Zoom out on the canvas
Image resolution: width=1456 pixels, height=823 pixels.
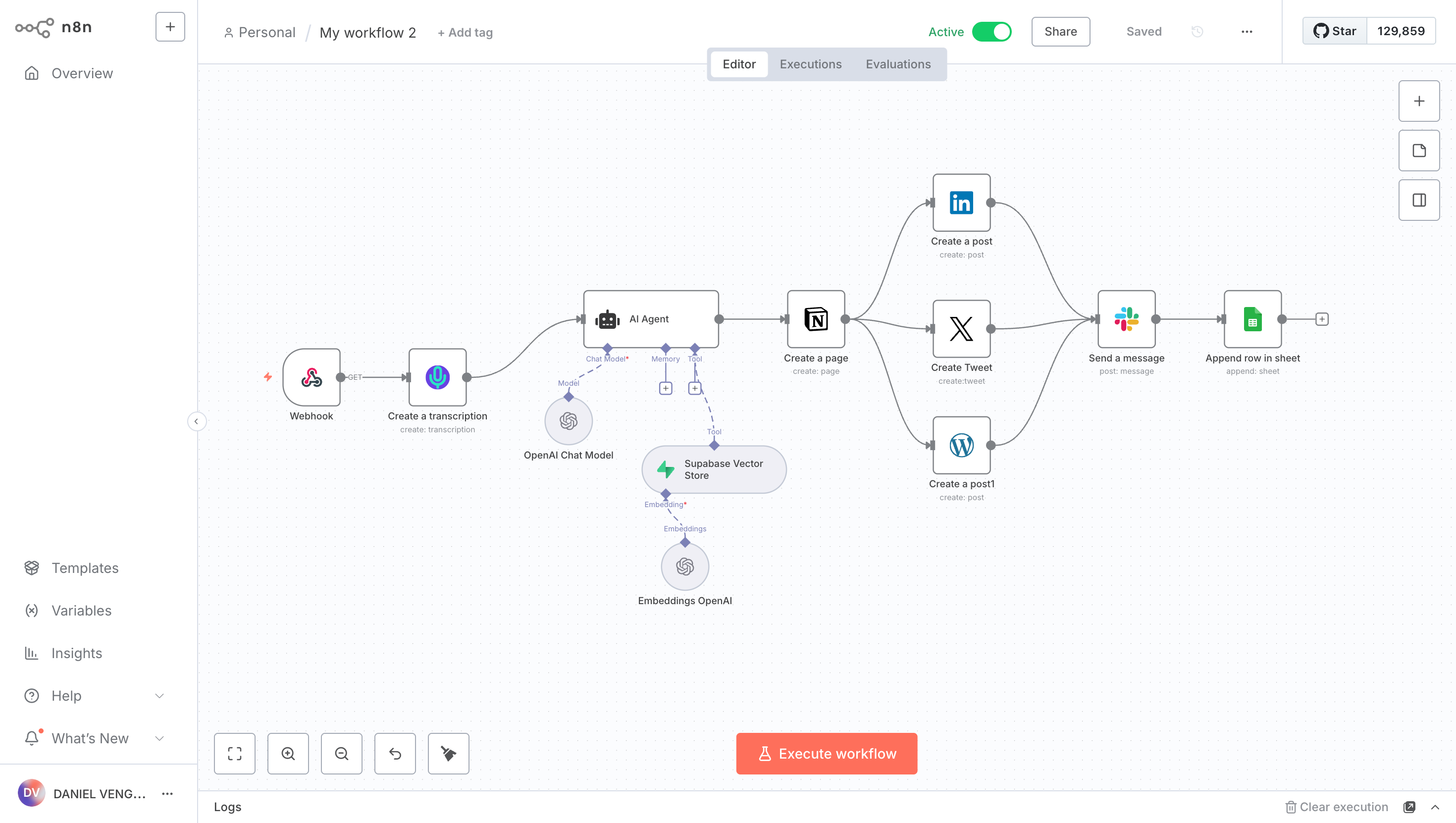click(x=341, y=754)
